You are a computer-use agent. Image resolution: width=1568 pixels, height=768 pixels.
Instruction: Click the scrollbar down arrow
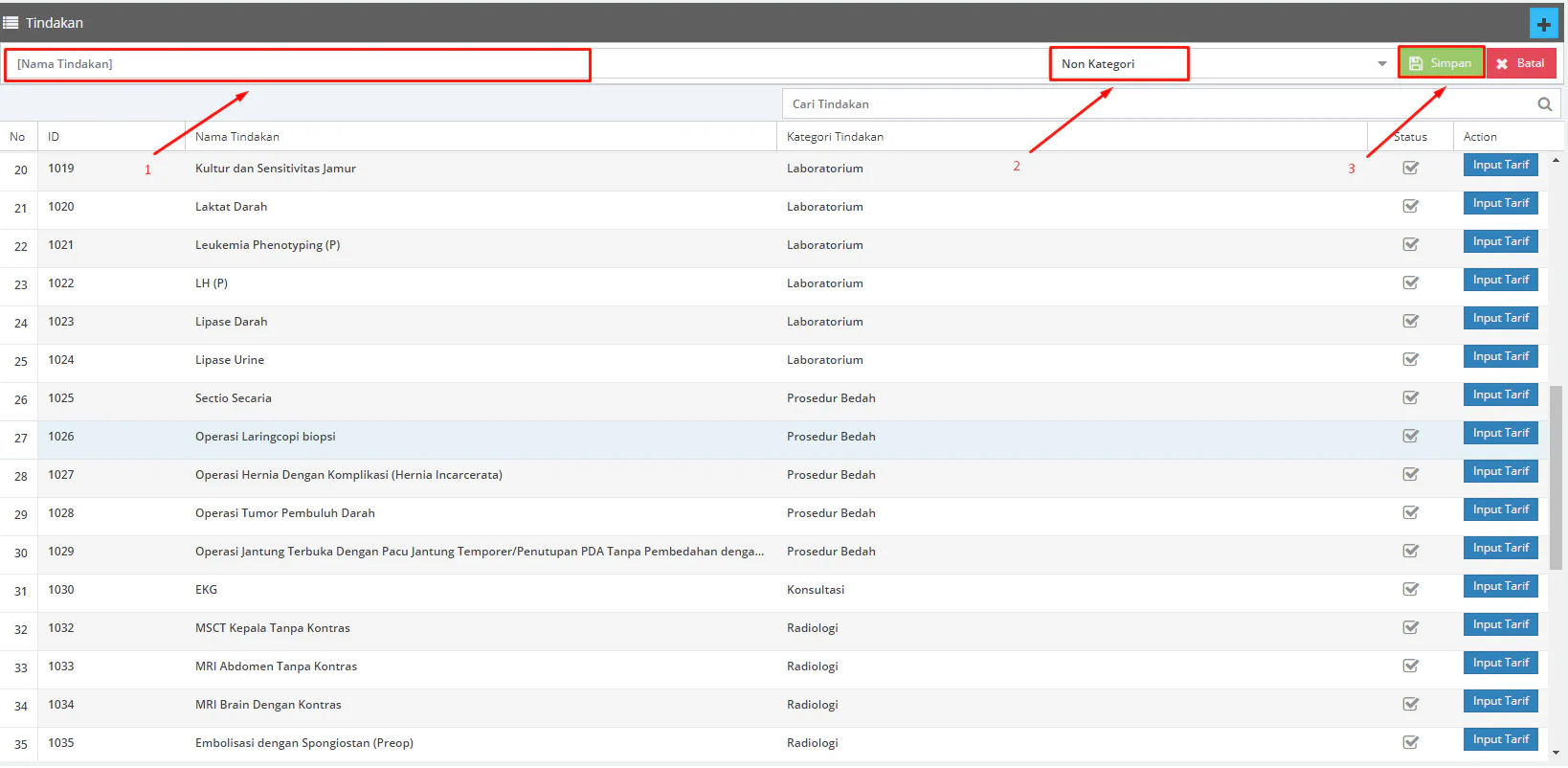click(x=1556, y=753)
